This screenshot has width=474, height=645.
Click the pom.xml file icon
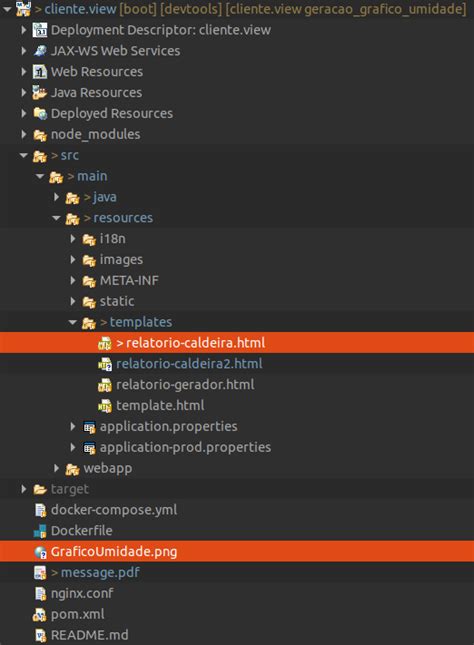40,615
